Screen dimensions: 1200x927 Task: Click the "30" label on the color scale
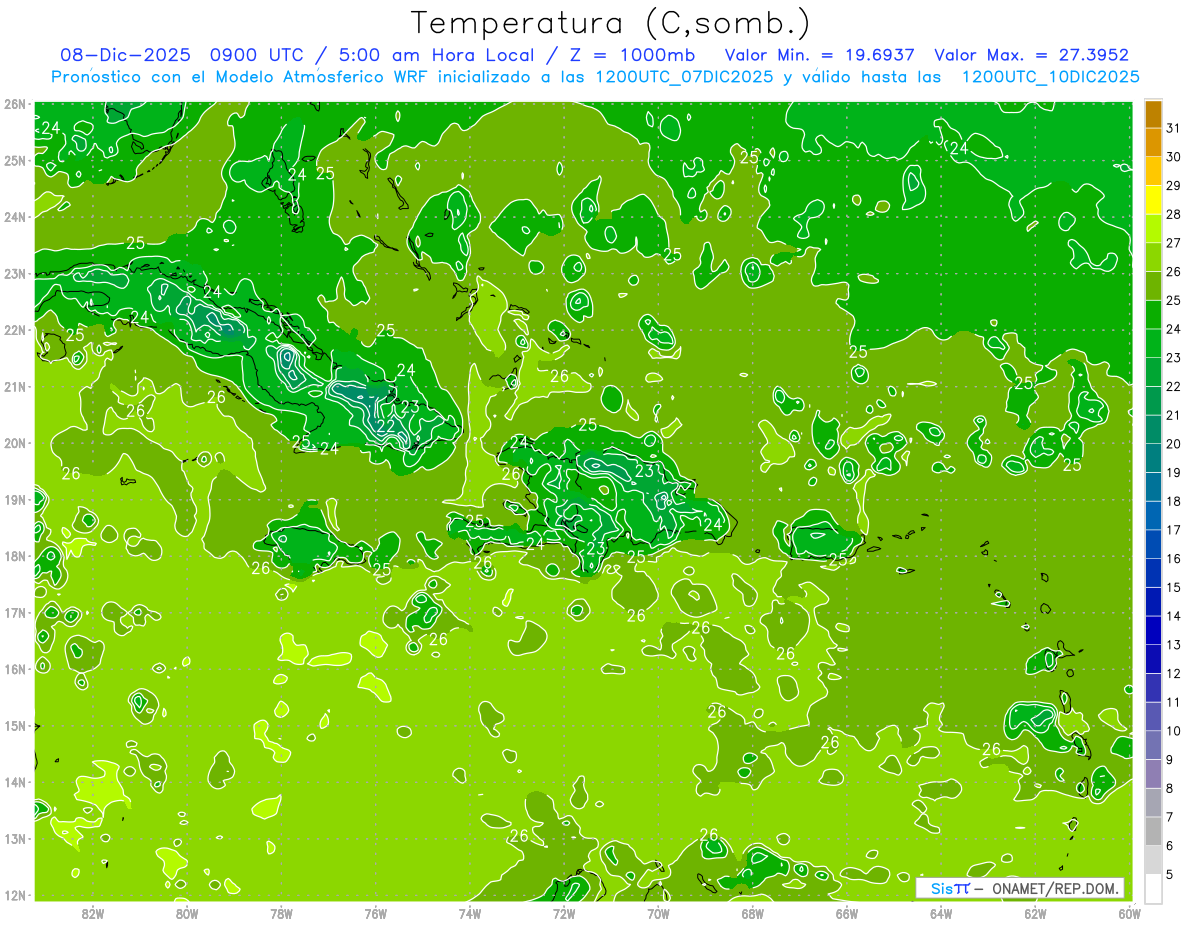click(1173, 157)
